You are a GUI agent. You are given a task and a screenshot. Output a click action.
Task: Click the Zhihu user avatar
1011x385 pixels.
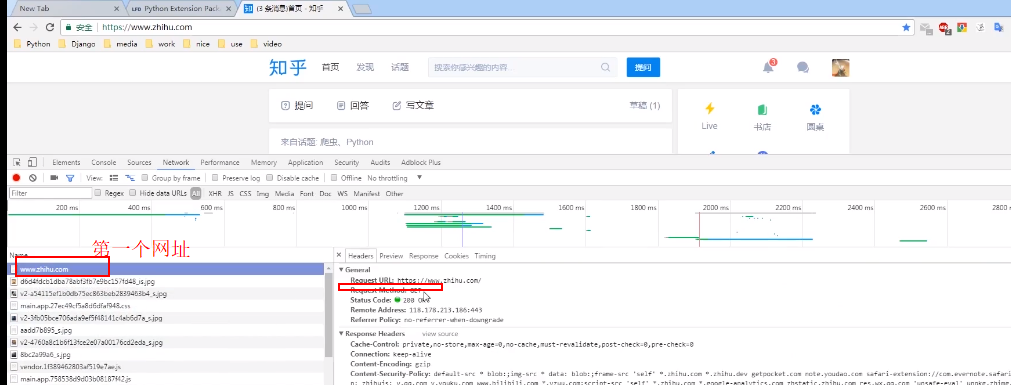[840, 67]
